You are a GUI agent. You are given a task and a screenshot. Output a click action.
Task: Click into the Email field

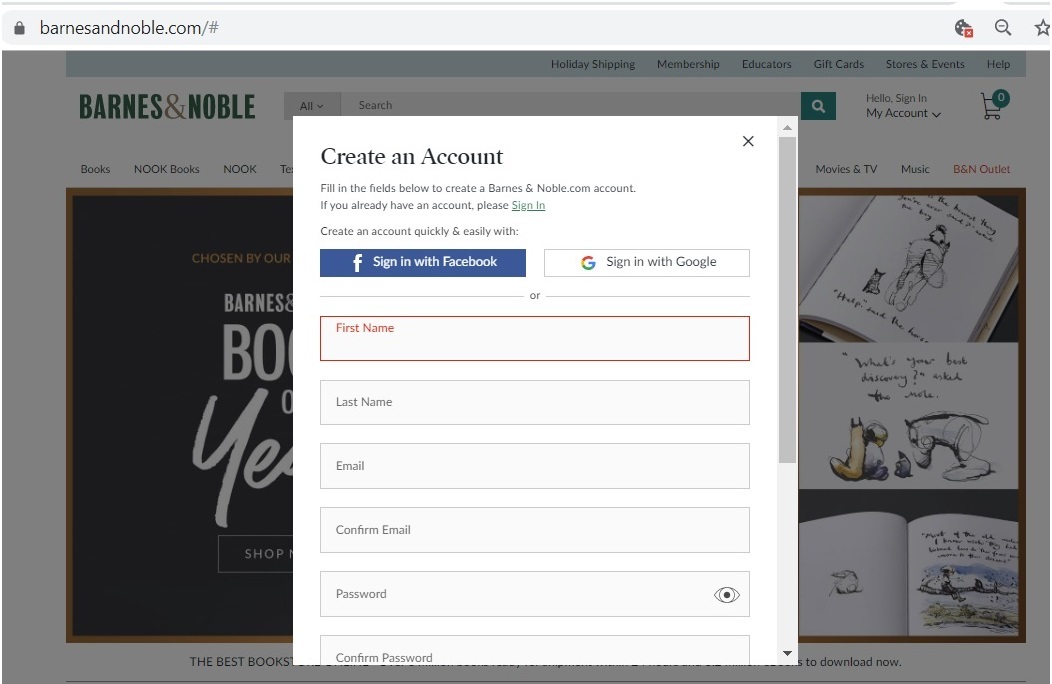click(535, 466)
